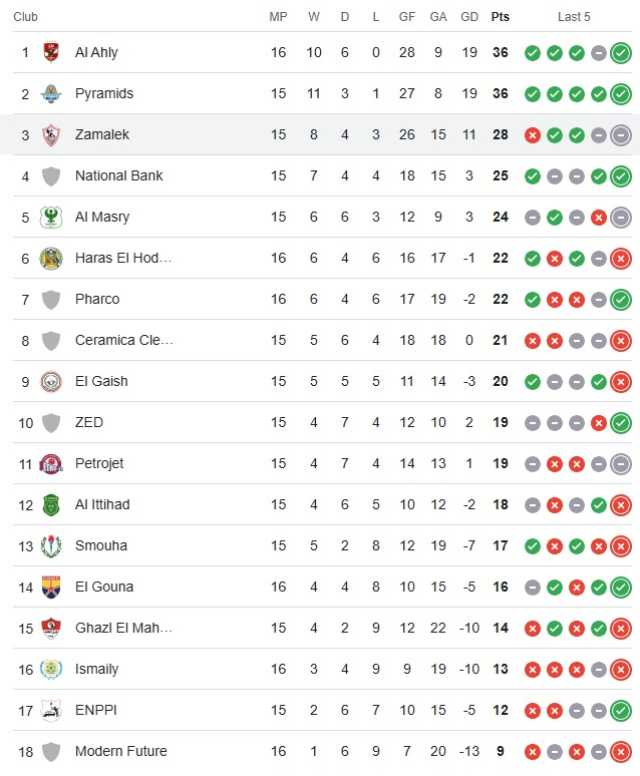Click the Haras El Hodoud crest
Screen dimensions: 640x776
pos(51,258)
